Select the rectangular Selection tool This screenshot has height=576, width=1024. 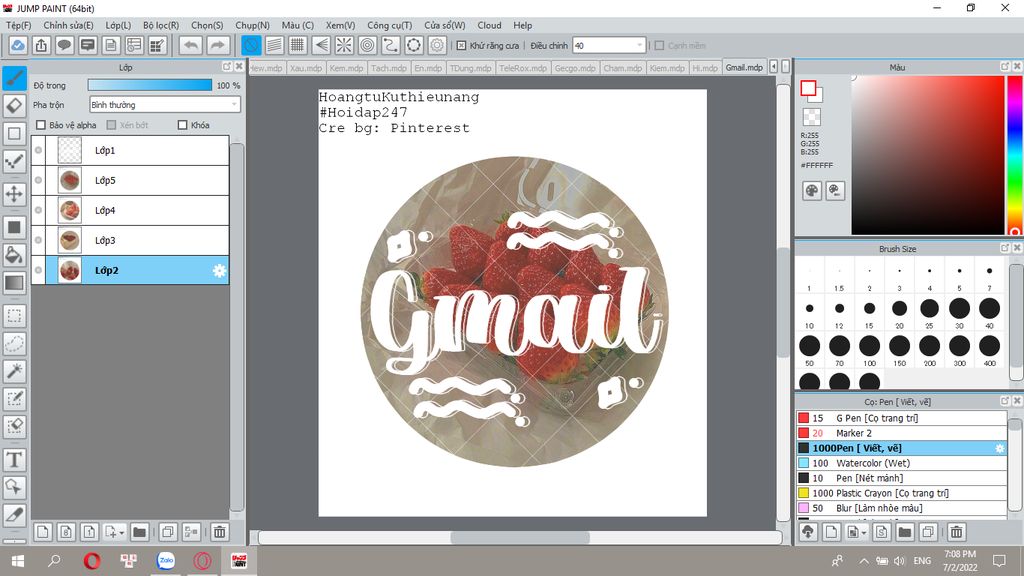click(x=14, y=316)
